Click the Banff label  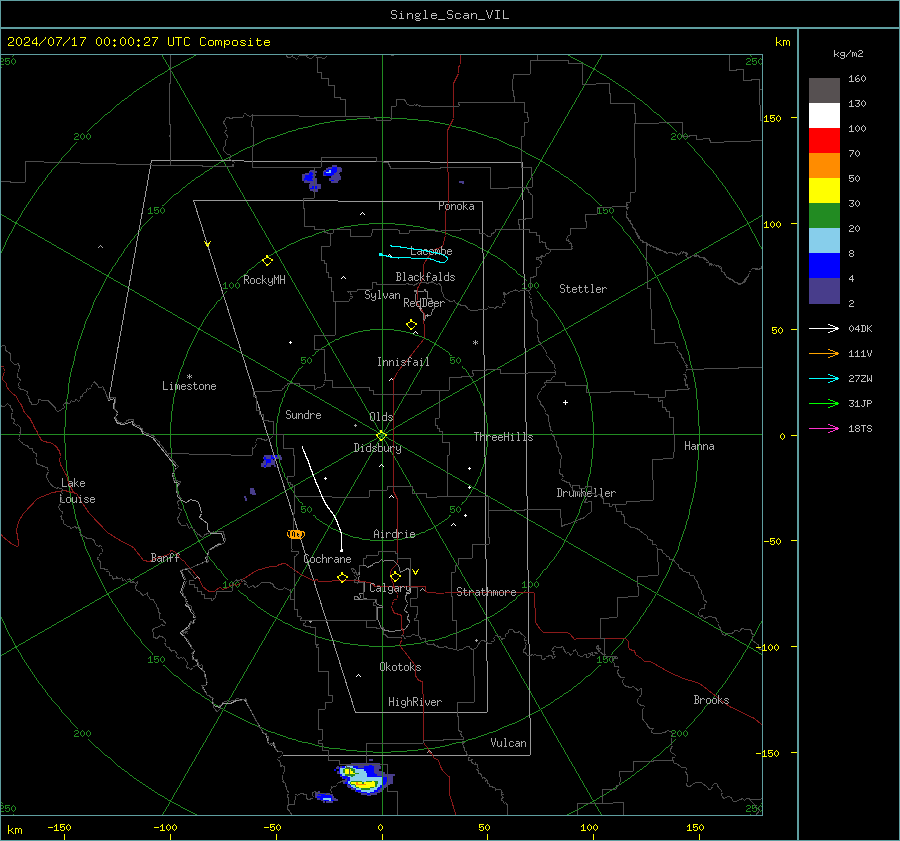tap(165, 557)
